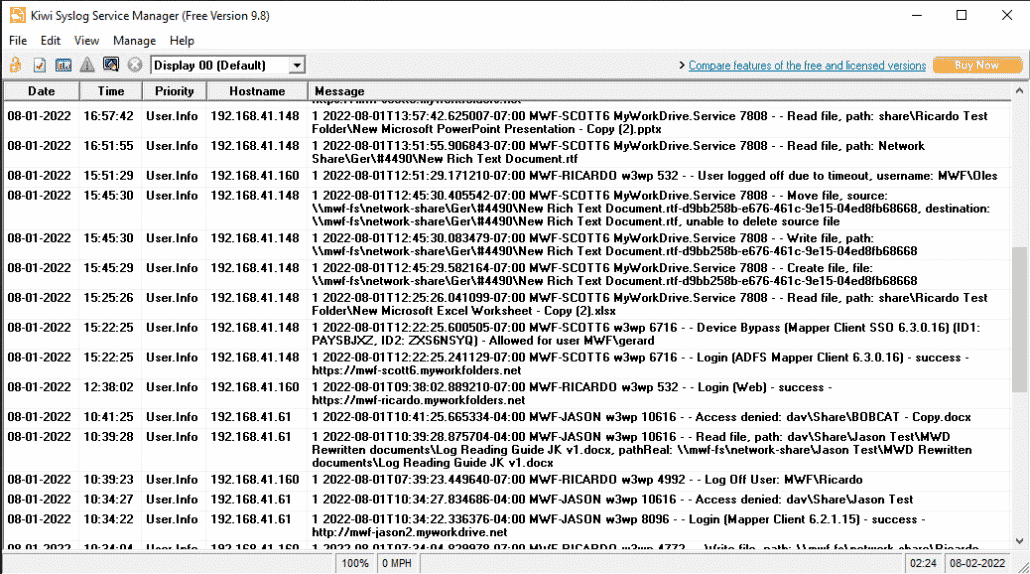
Task: Click the padlock icon in the toolbar
Action: 16,66
